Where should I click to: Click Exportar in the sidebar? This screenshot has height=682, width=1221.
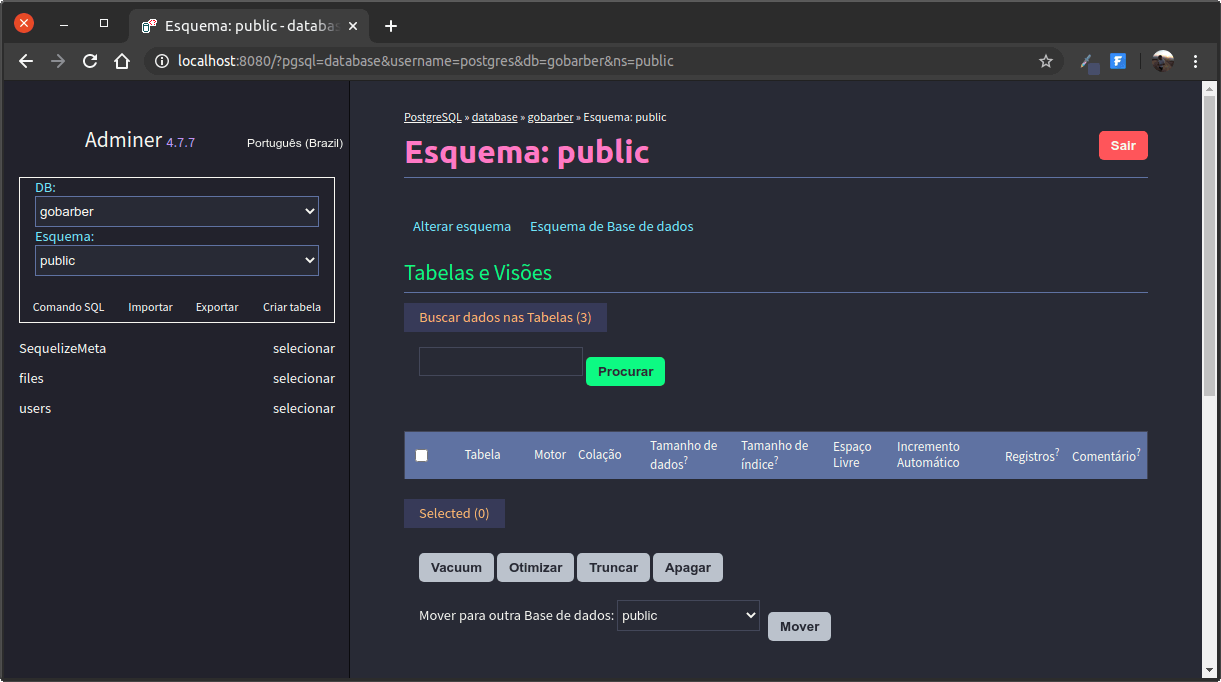216,307
